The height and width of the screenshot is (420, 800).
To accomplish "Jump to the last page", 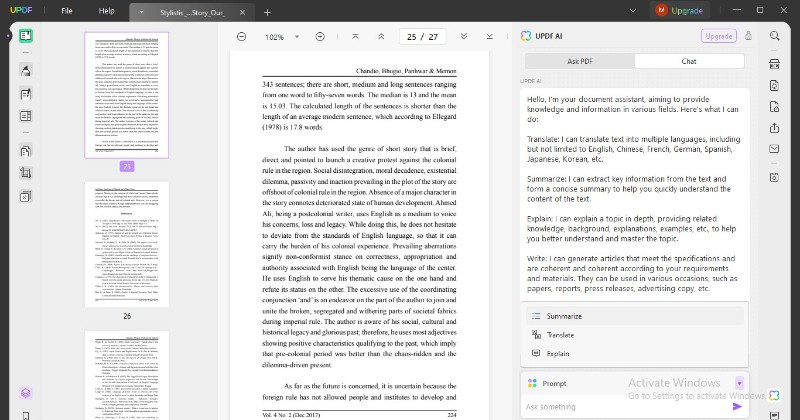I will pyautogui.click(x=489, y=37).
